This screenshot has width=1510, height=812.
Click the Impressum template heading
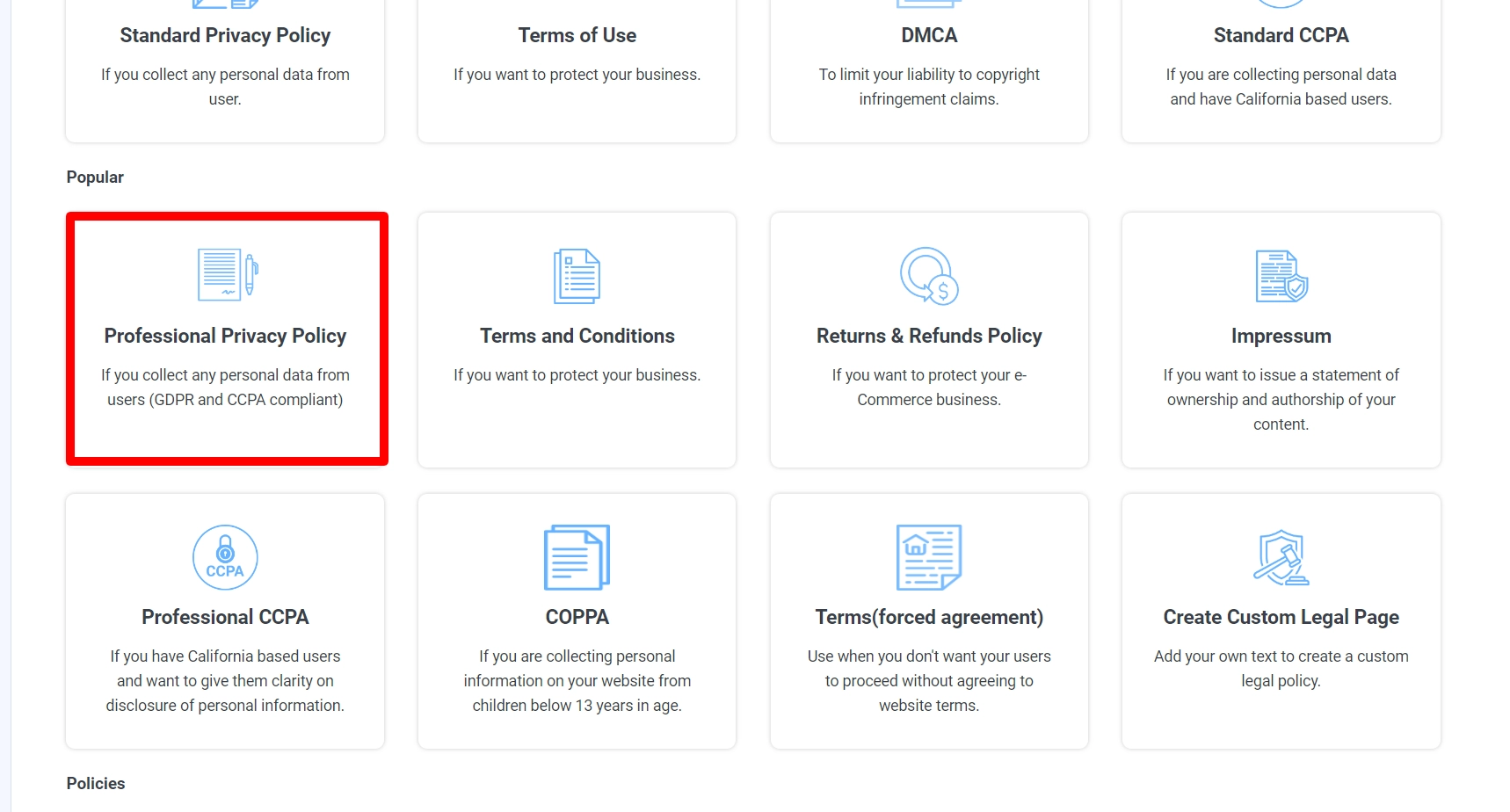tap(1281, 336)
